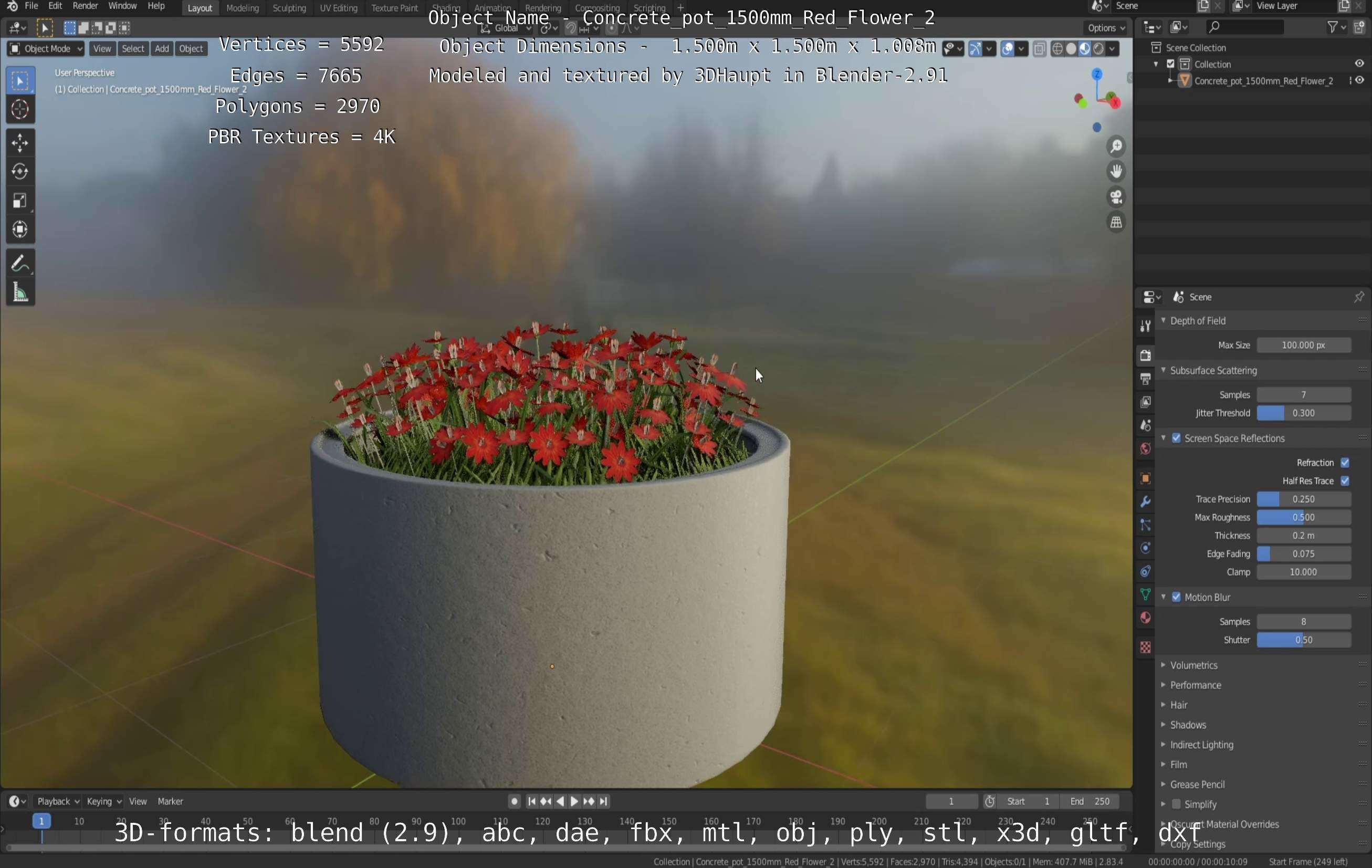Open the Physics properties tab
The width and height of the screenshot is (1372, 868).
click(x=1145, y=548)
